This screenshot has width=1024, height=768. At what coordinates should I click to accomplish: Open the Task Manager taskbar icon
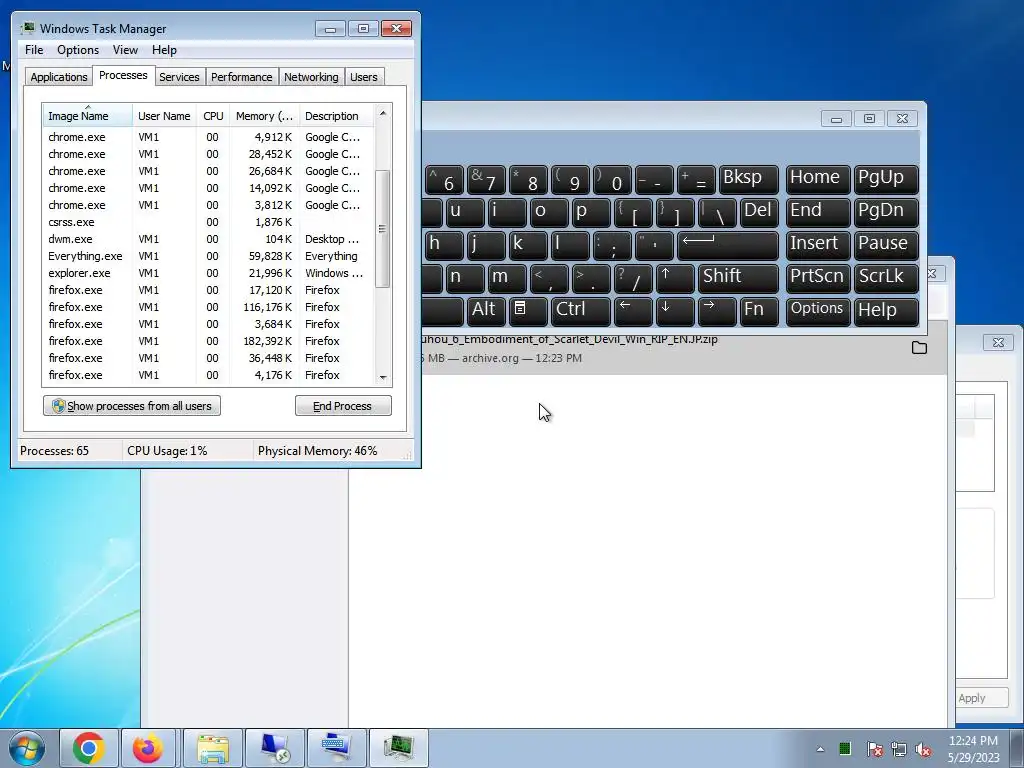tap(398, 748)
